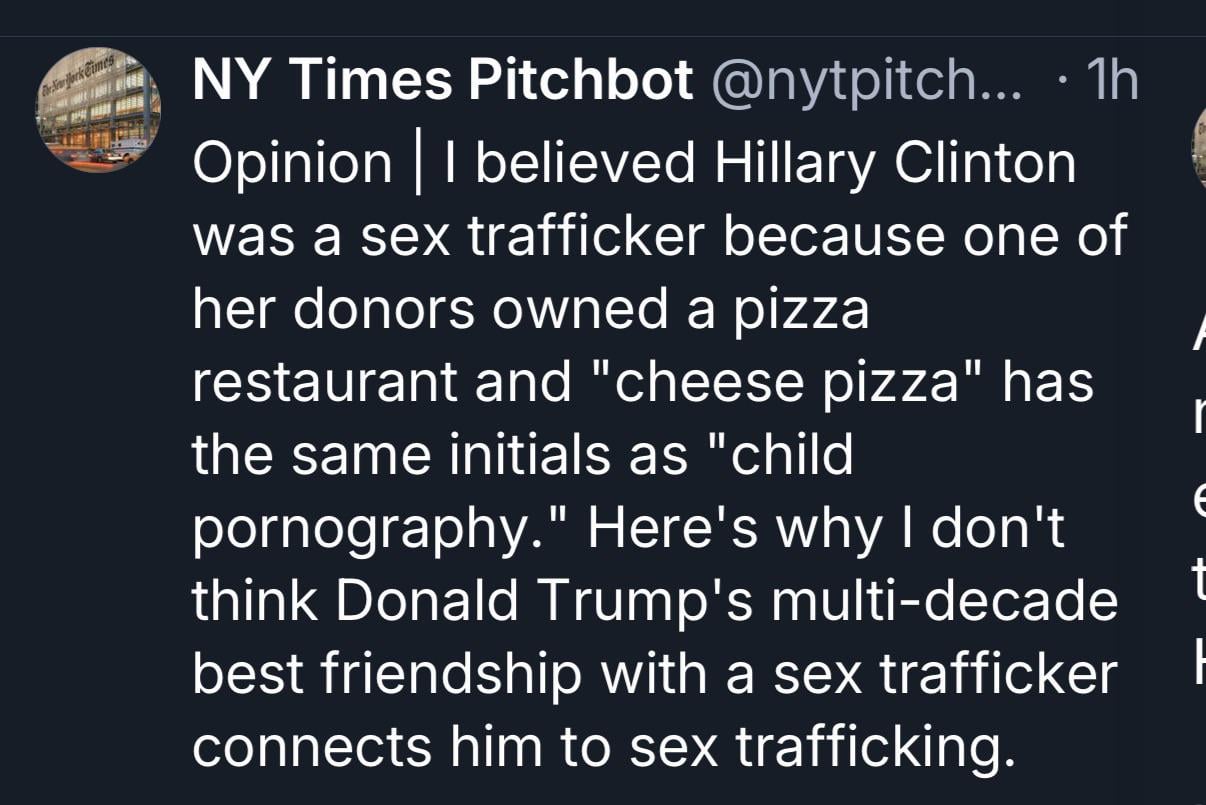Click the "NY Times Pitchbot" display name
The height and width of the screenshot is (805, 1206).
point(442,80)
